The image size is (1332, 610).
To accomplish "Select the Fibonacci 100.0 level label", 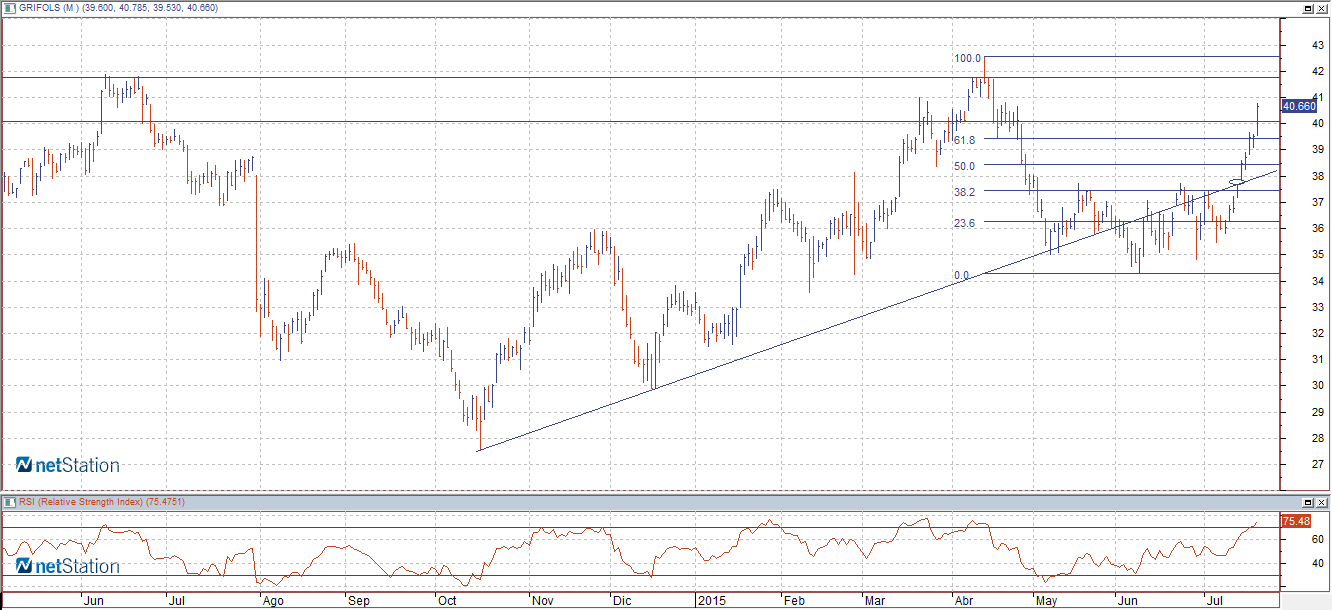I will pyautogui.click(x=969, y=59).
